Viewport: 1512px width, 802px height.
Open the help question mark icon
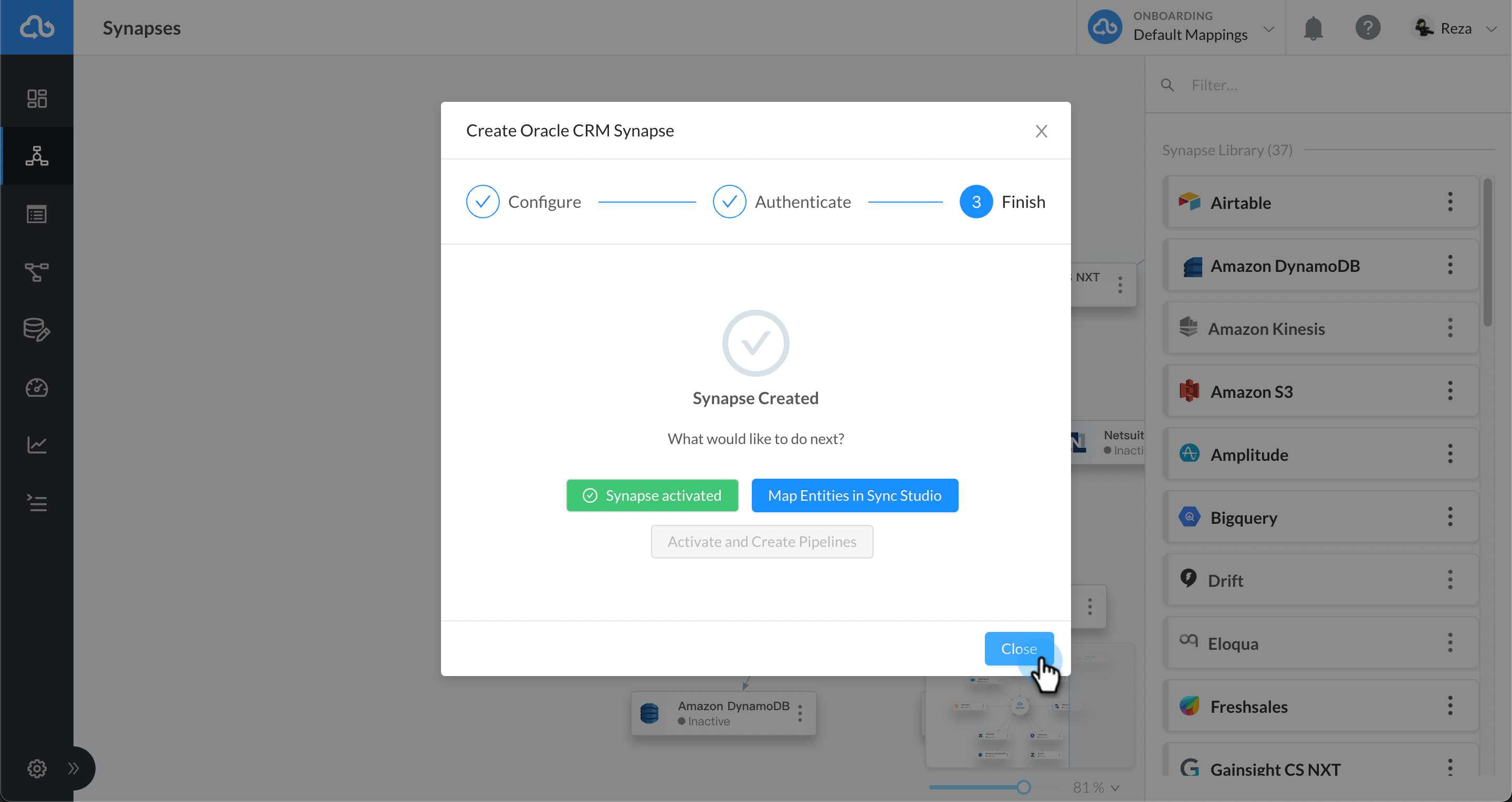point(1368,28)
